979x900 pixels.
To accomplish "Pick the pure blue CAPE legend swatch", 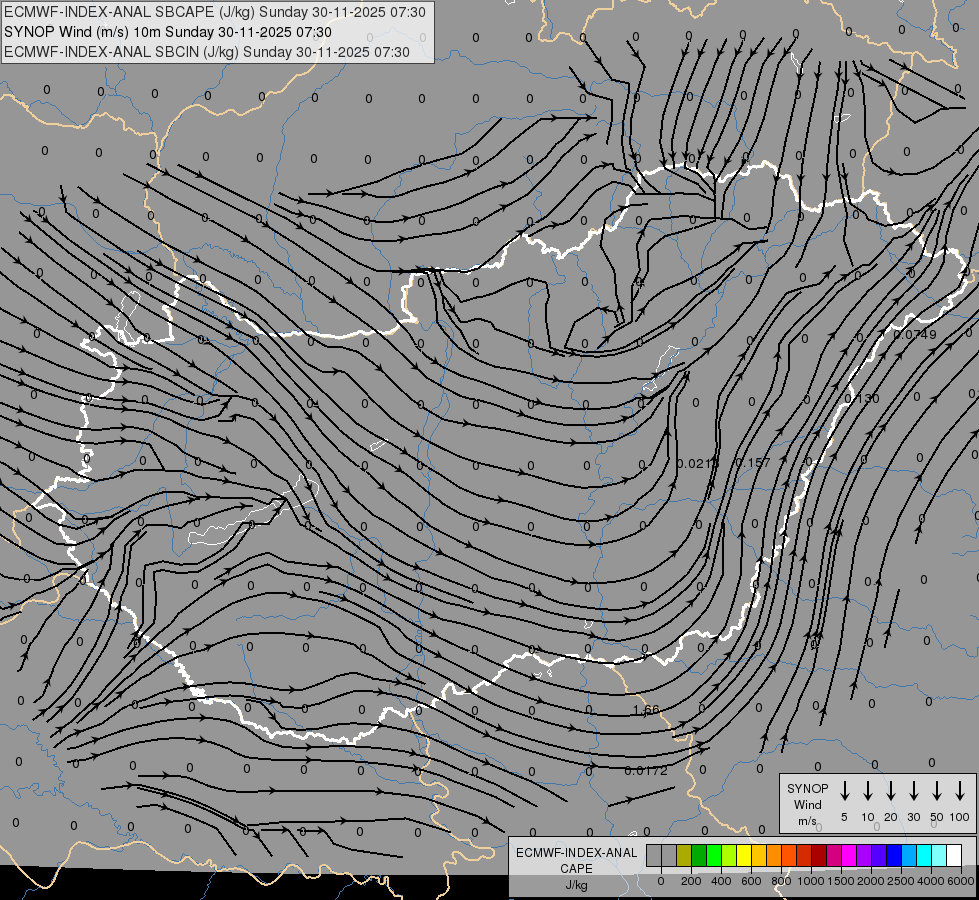I will [x=895, y=855].
